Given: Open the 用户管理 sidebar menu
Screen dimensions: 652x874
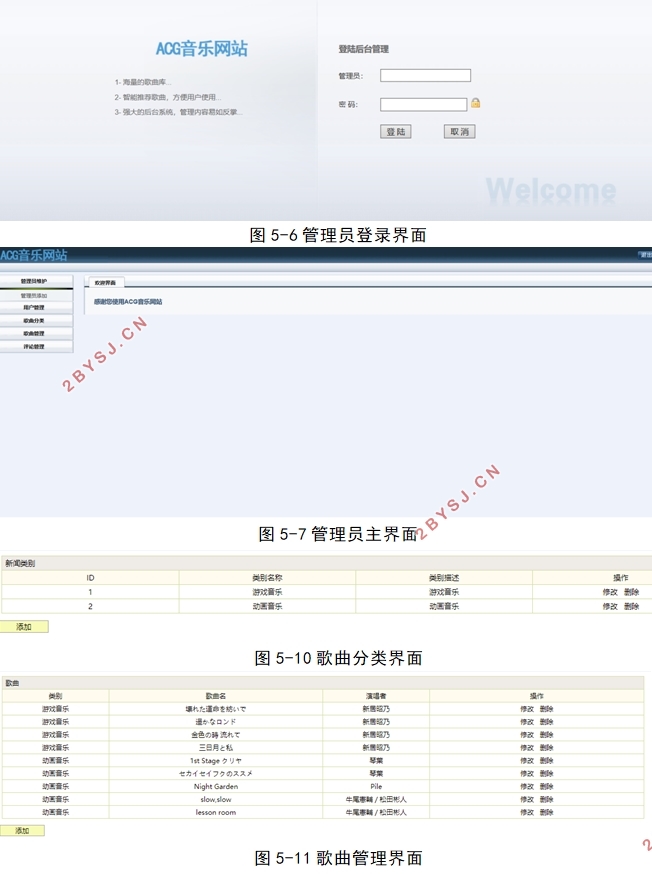Looking at the screenshot, I should (34, 308).
